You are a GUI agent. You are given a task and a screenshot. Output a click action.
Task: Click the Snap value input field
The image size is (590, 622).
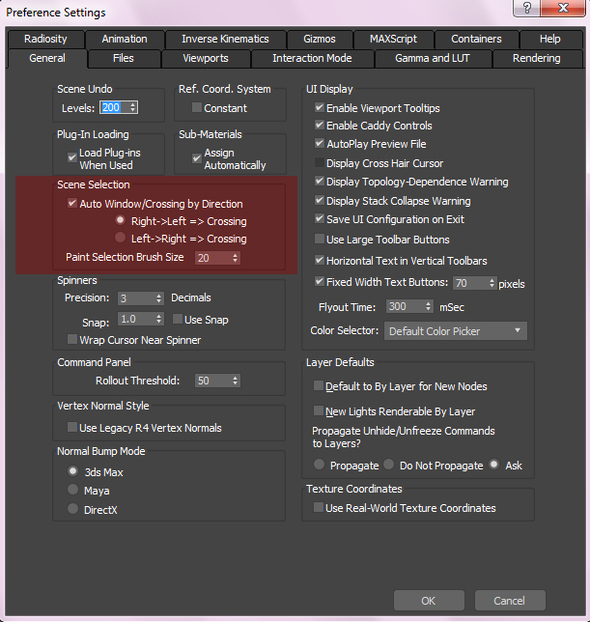136,319
